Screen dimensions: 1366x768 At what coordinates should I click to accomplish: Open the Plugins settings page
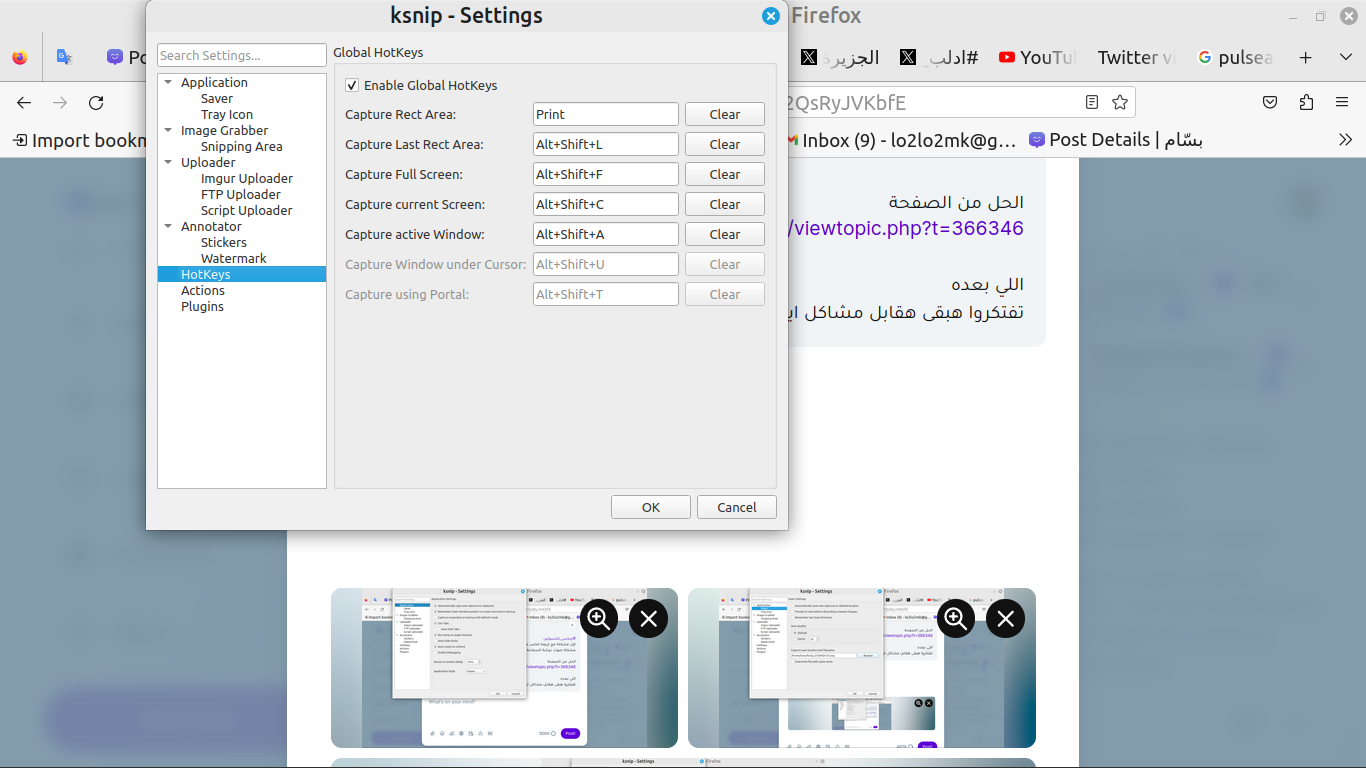click(x=202, y=306)
